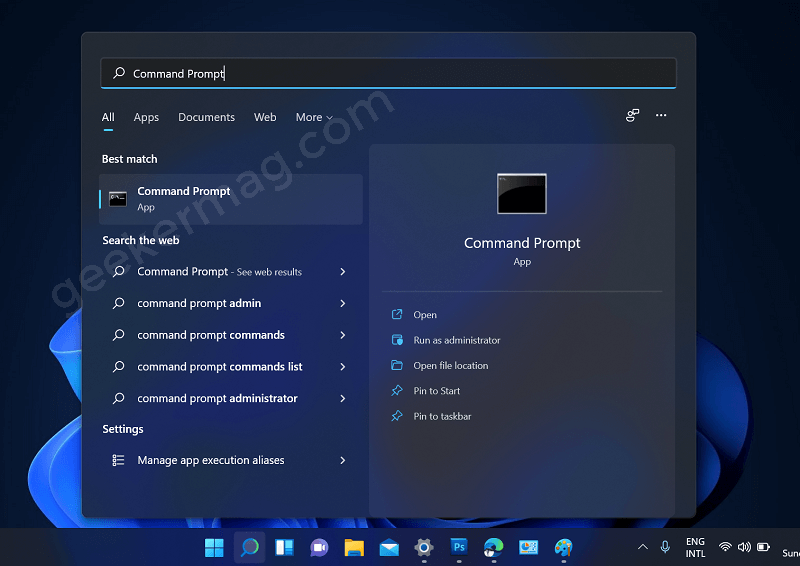The image size is (800, 566).
Task: Open Paint from the taskbar
Action: (563, 548)
